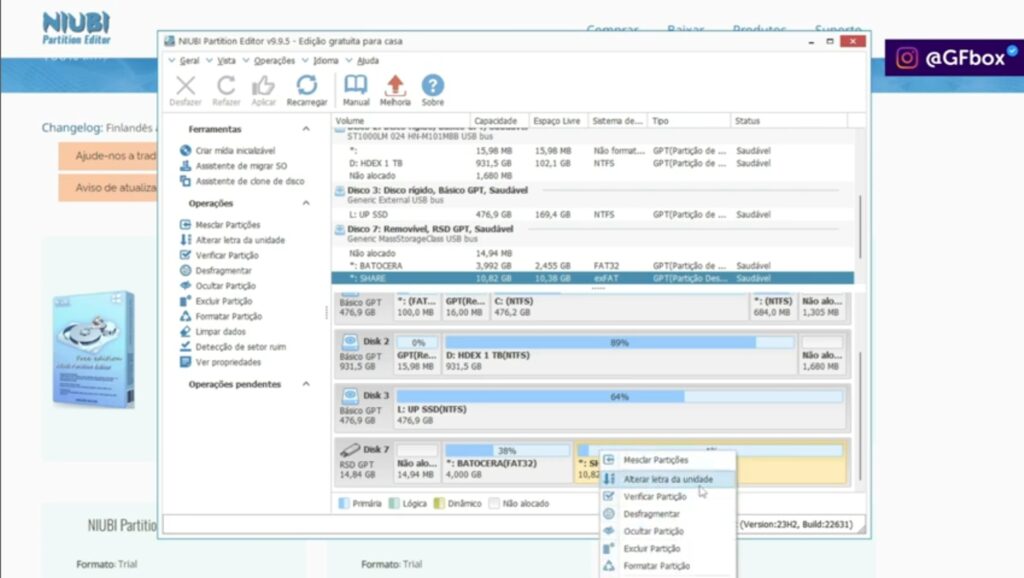Open the Idioma menu
The image size is (1024, 578).
[326, 61]
